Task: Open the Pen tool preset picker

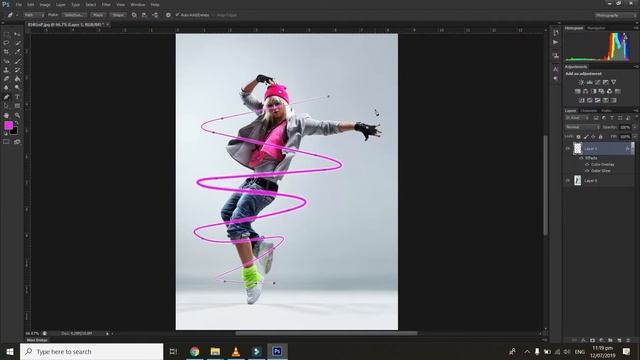Action: pos(12,15)
